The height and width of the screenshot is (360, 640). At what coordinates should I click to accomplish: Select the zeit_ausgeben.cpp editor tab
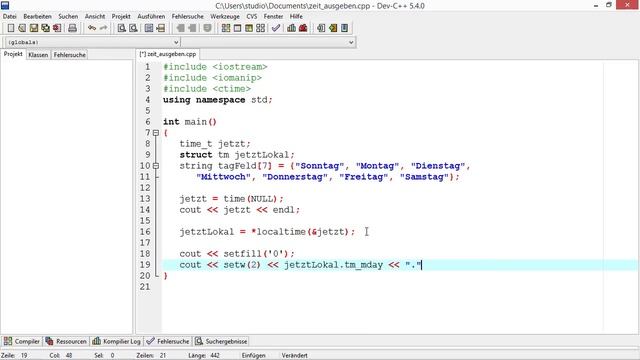[168, 54]
